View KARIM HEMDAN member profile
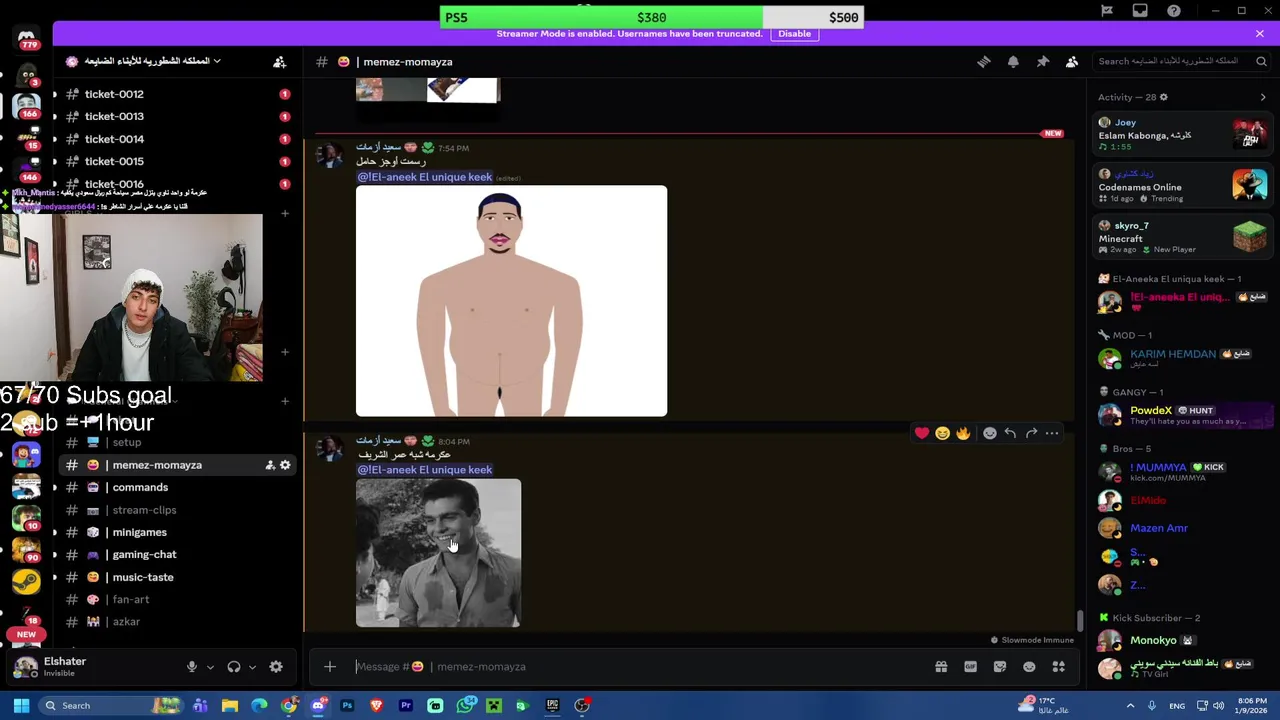 click(1183, 358)
